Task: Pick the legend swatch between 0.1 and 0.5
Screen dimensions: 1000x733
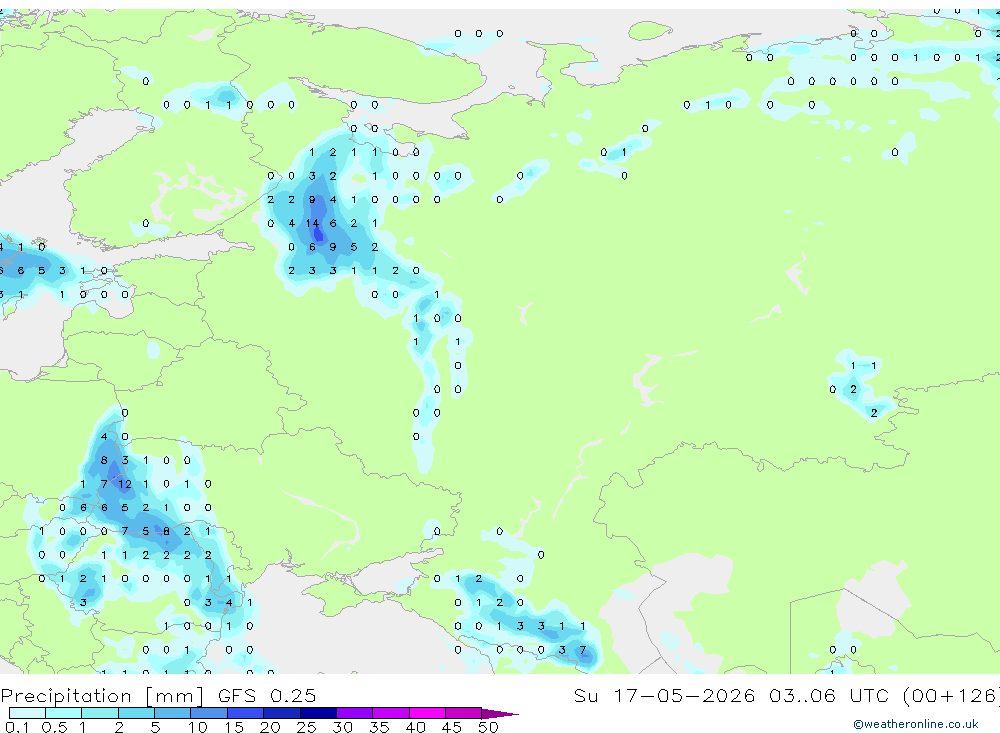Action: [27, 713]
